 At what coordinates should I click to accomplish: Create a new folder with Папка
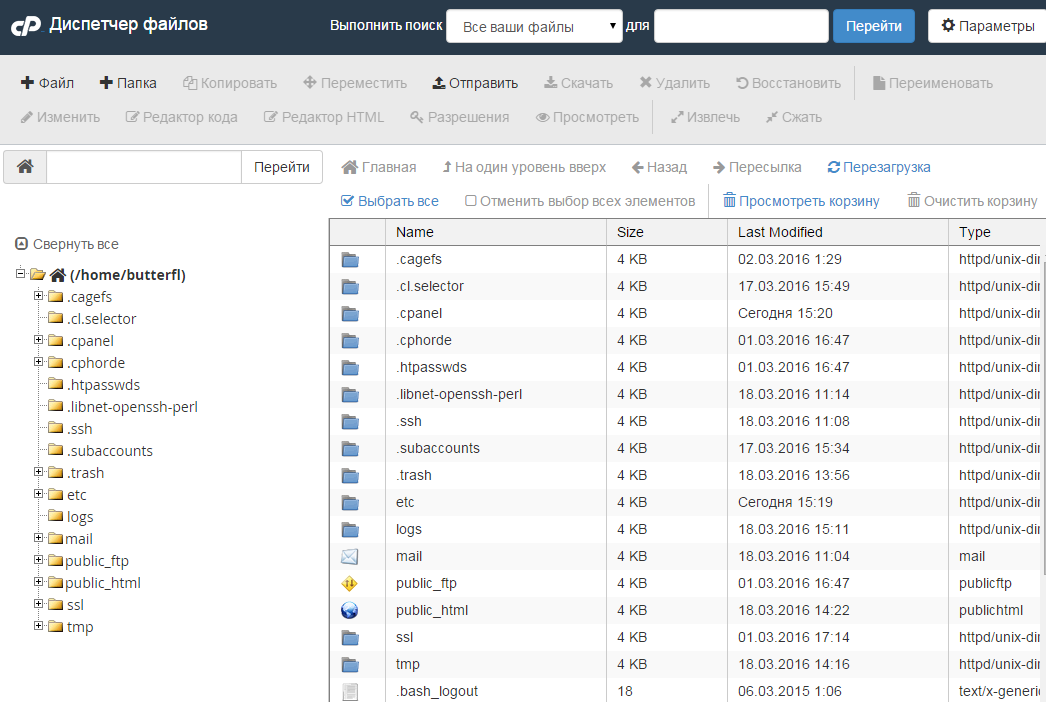coord(128,83)
